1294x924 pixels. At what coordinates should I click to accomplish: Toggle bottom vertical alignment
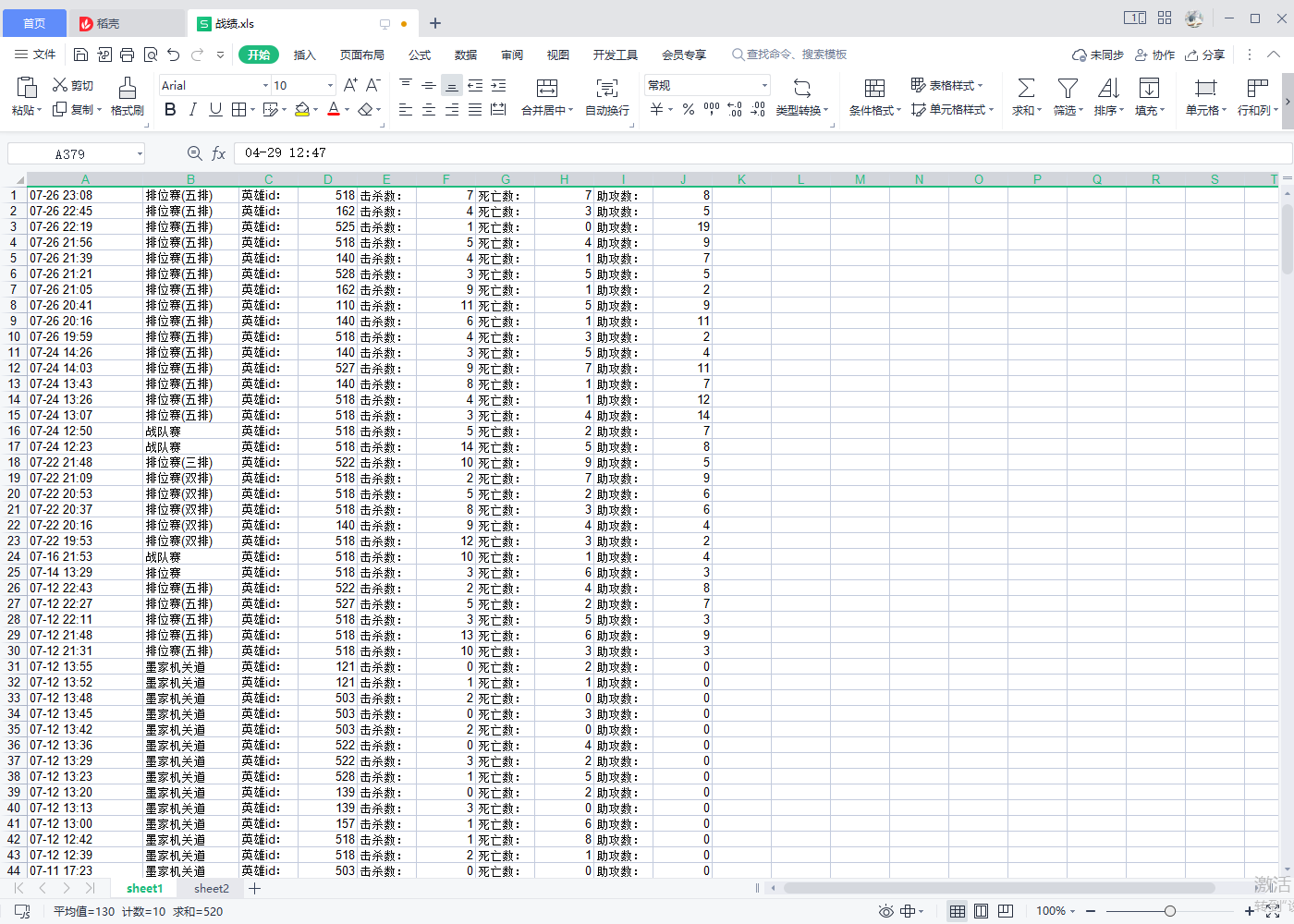coord(451,85)
